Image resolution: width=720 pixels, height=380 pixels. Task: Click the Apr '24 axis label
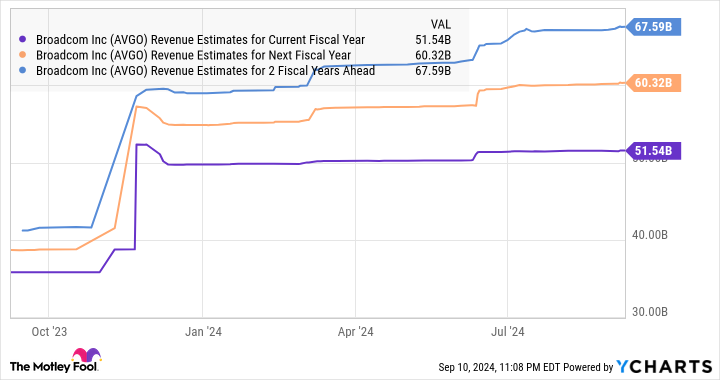(355, 331)
